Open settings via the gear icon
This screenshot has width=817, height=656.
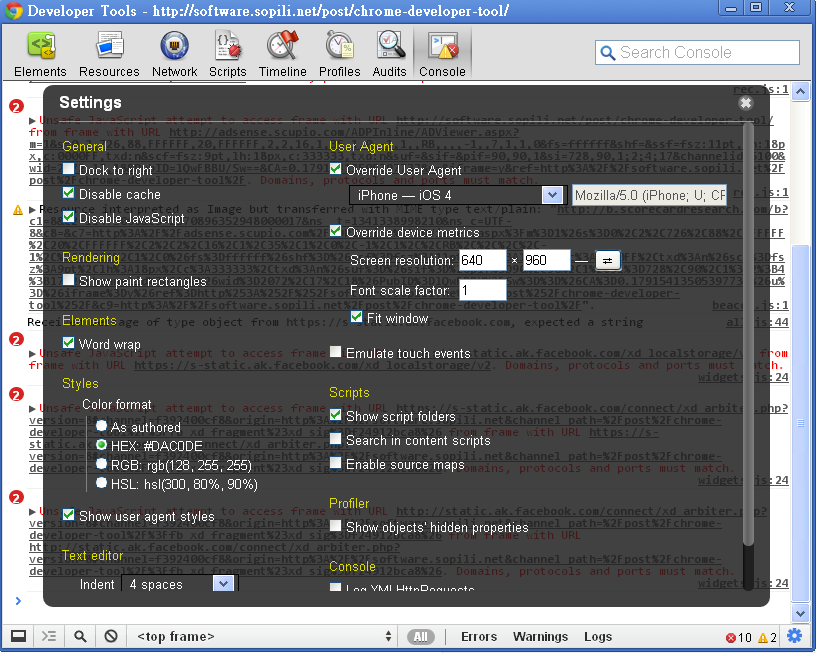point(795,636)
